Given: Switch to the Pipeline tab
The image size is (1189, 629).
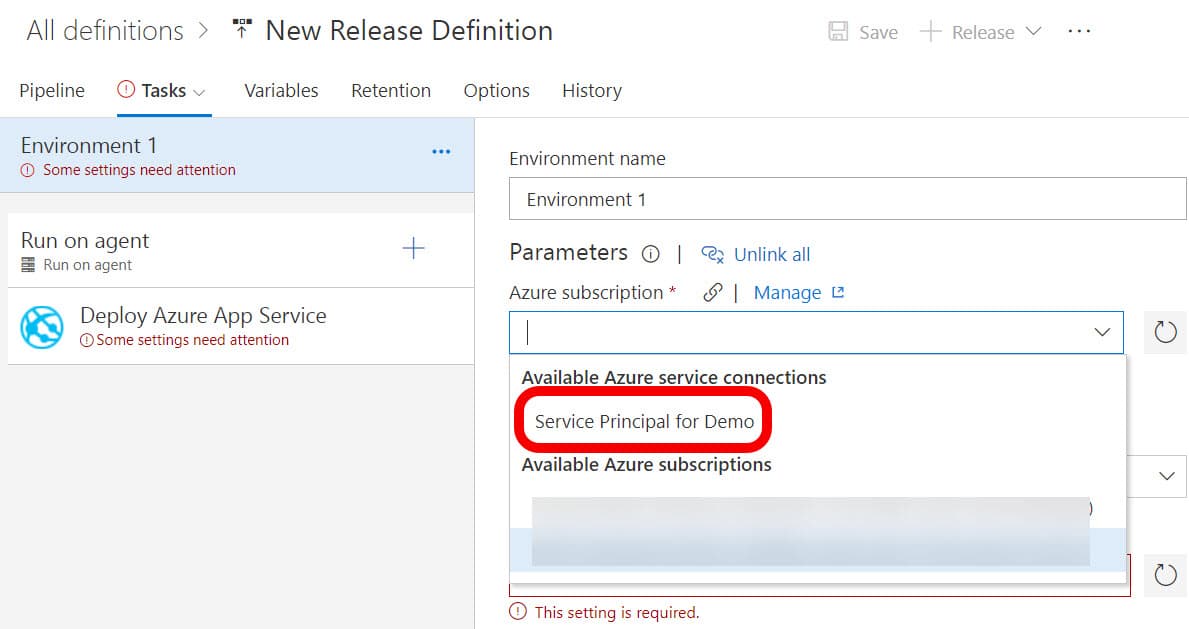Looking at the screenshot, I should [x=52, y=90].
